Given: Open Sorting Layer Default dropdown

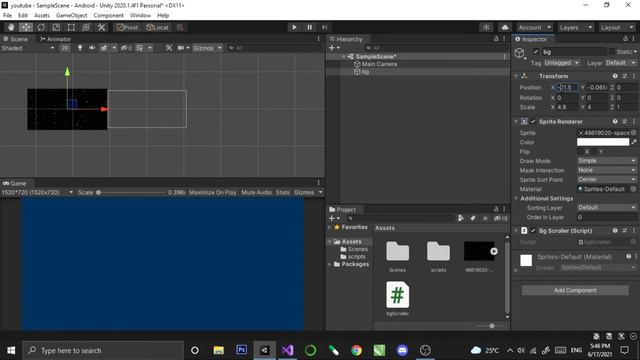Looking at the screenshot, I should 607,208.
